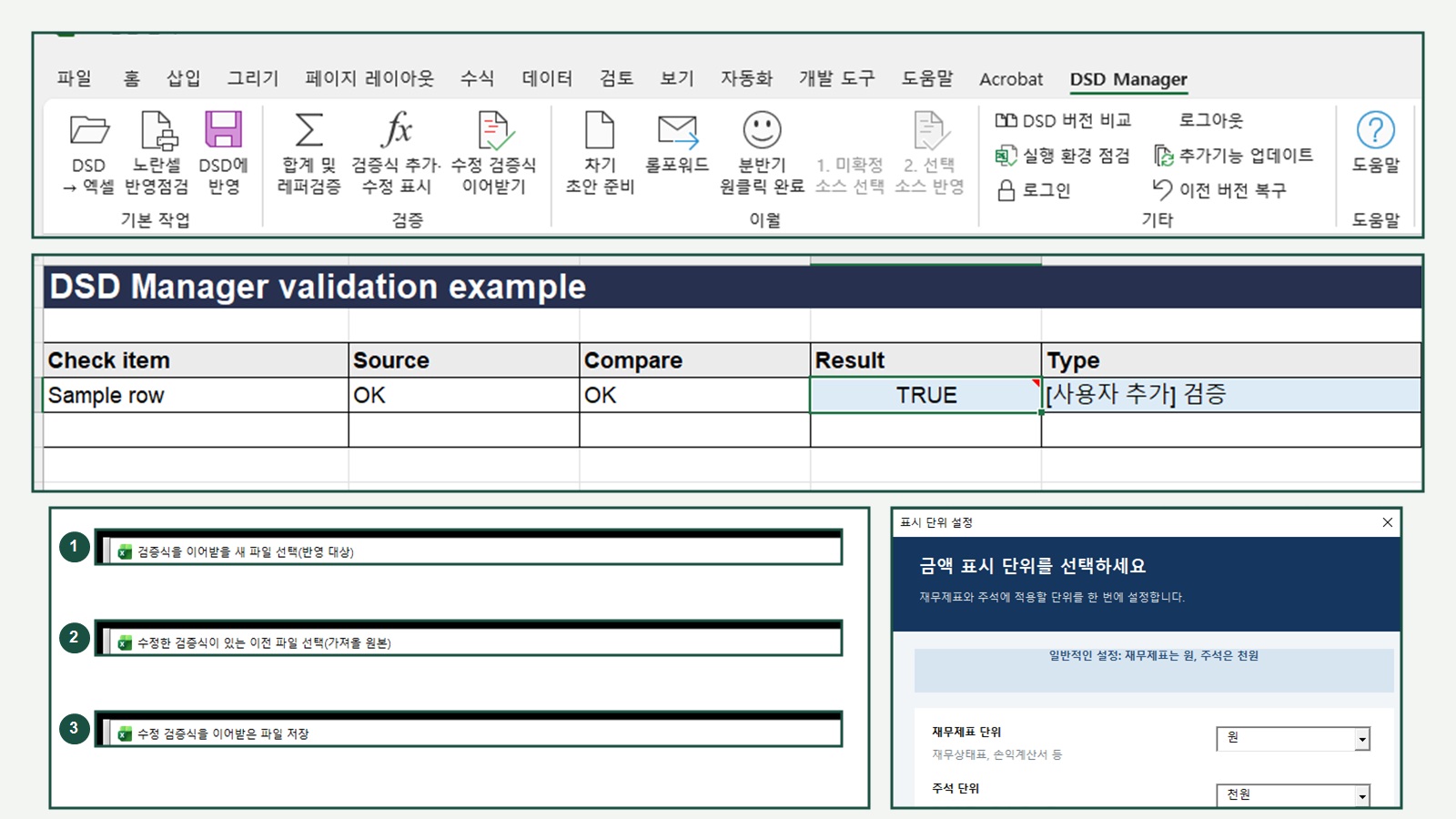
Task: Click 로그아웃 in the ribbon
Action: 1211,120
